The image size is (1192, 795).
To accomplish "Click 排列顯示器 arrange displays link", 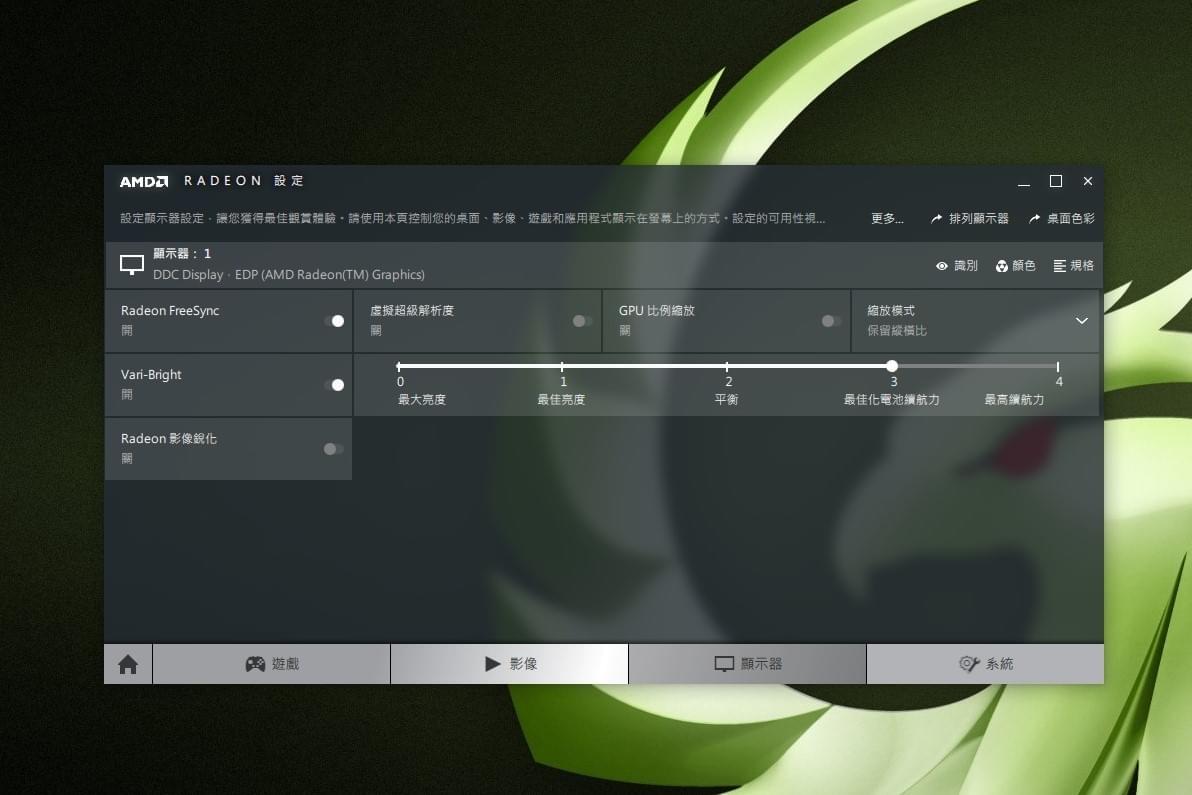I will [970, 219].
